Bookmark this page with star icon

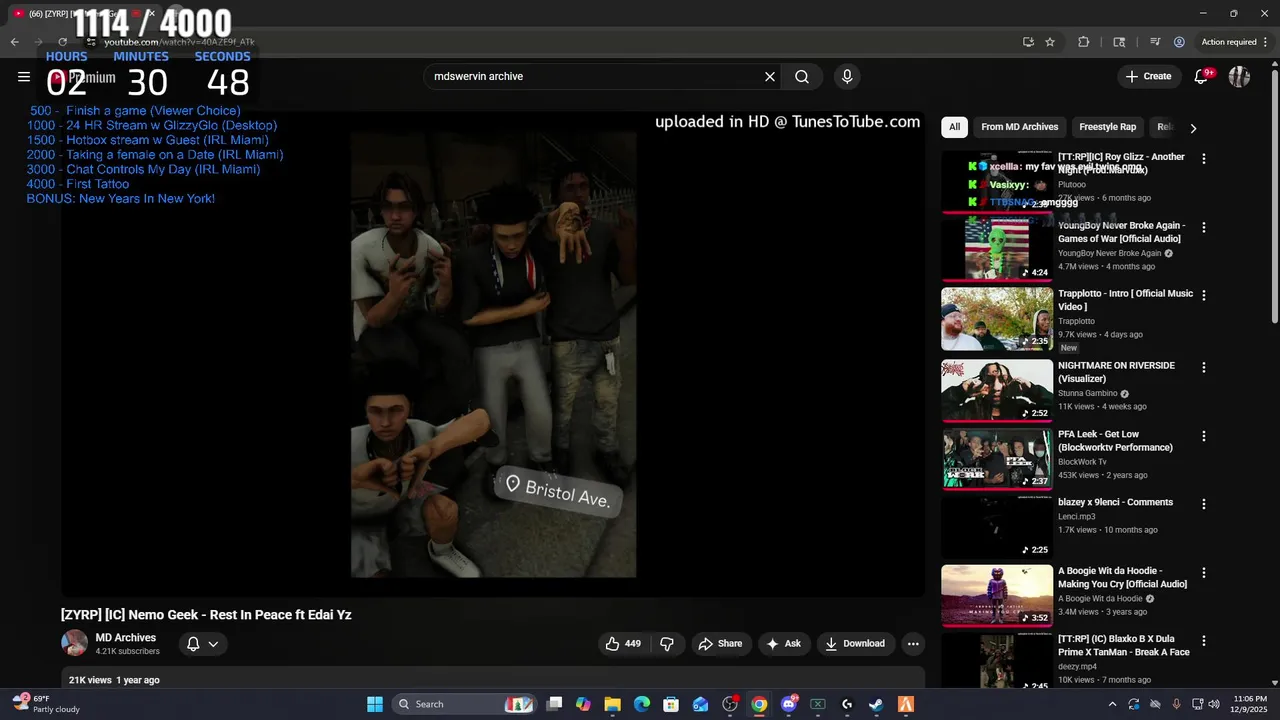click(x=1050, y=42)
